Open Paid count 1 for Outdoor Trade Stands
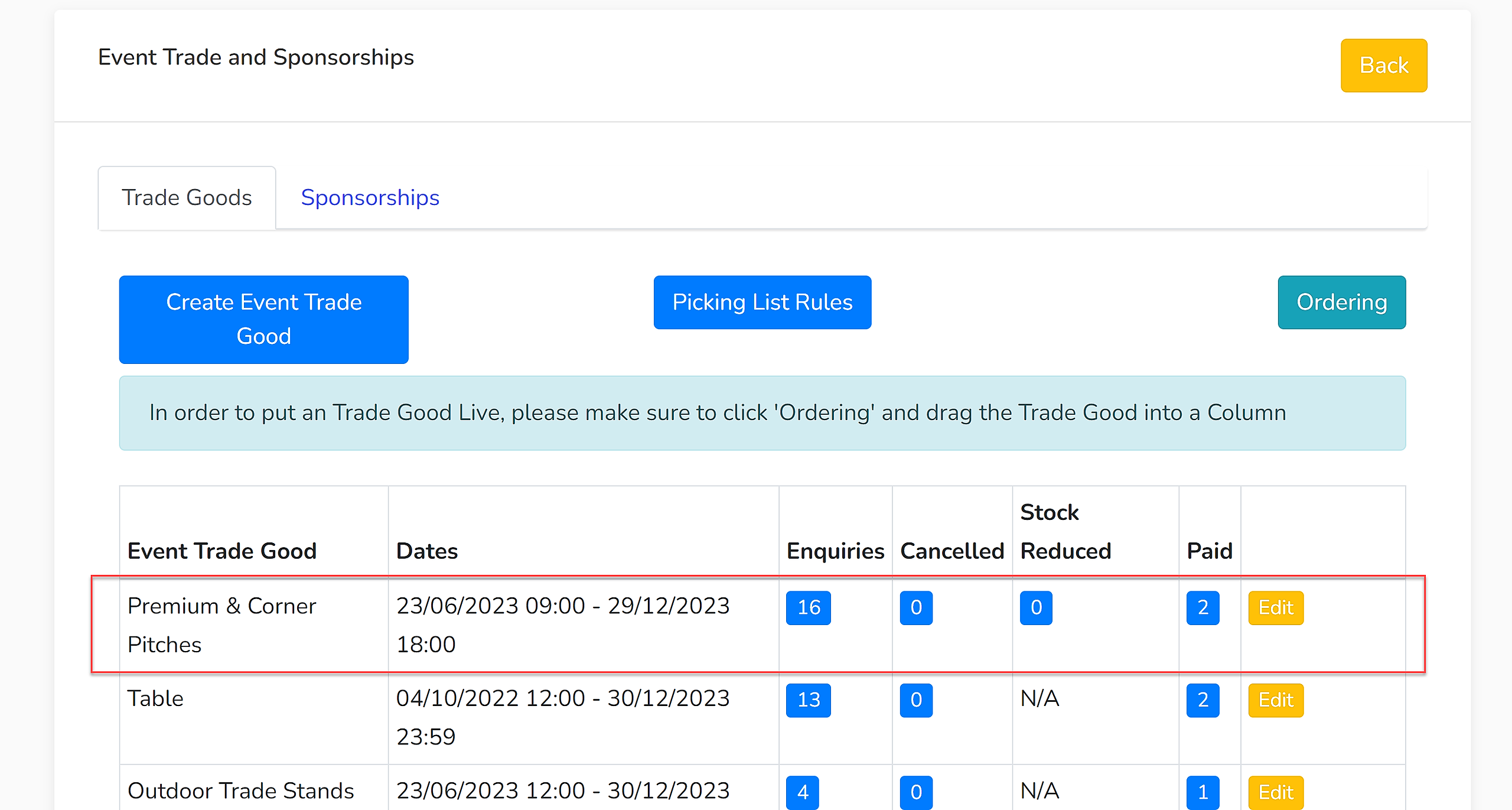The height and width of the screenshot is (810, 1512). click(x=1203, y=793)
